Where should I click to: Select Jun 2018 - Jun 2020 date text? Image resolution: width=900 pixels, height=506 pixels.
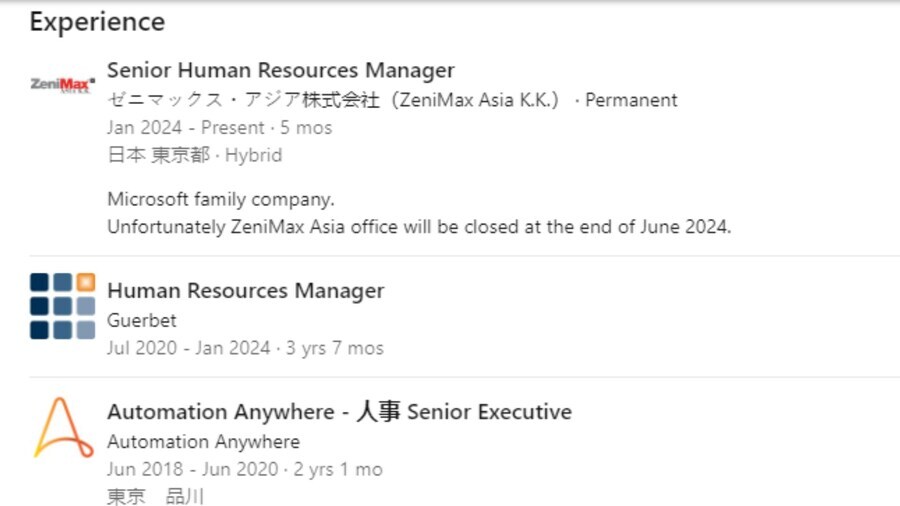coord(192,469)
